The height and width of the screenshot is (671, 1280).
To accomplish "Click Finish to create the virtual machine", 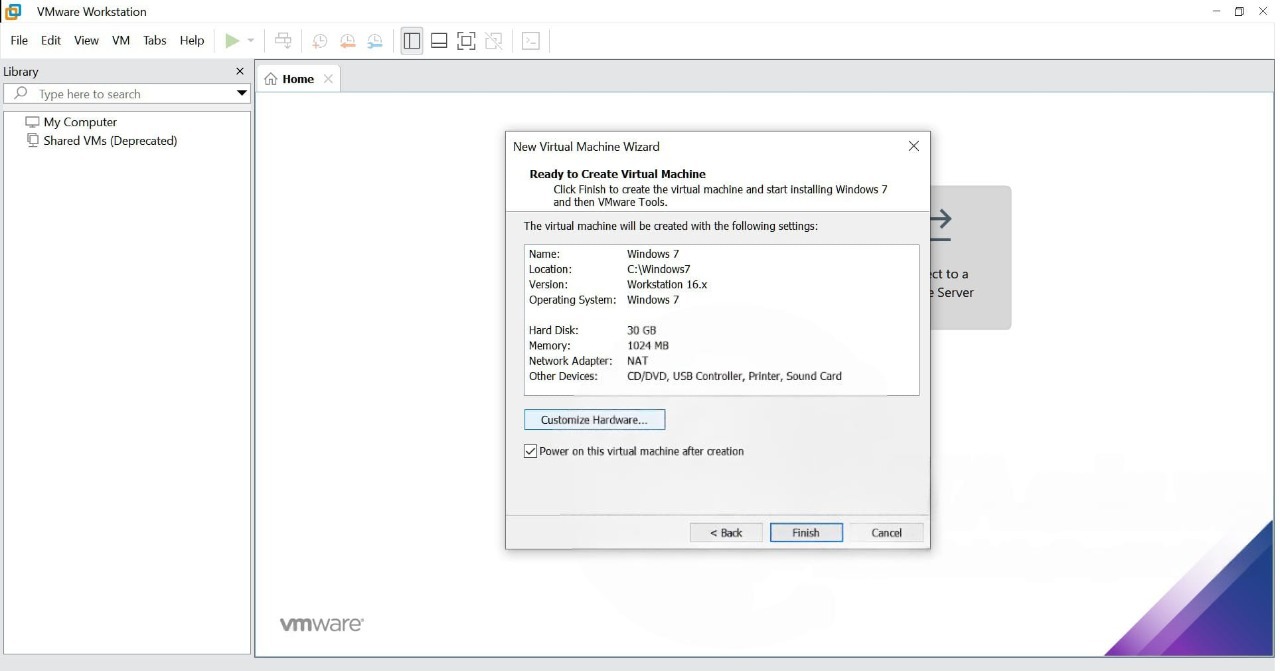I will tap(806, 533).
